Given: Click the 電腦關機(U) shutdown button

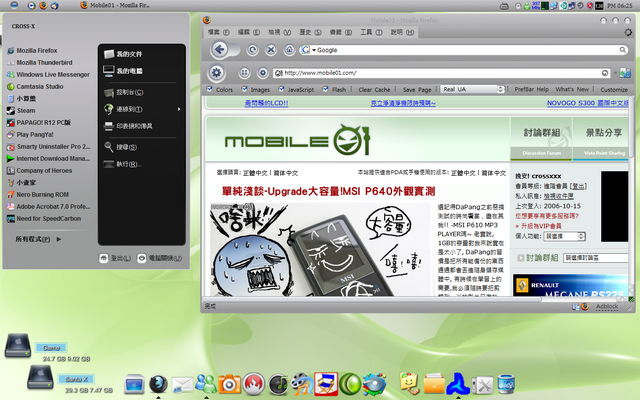Looking at the screenshot, I should (160, 258).
